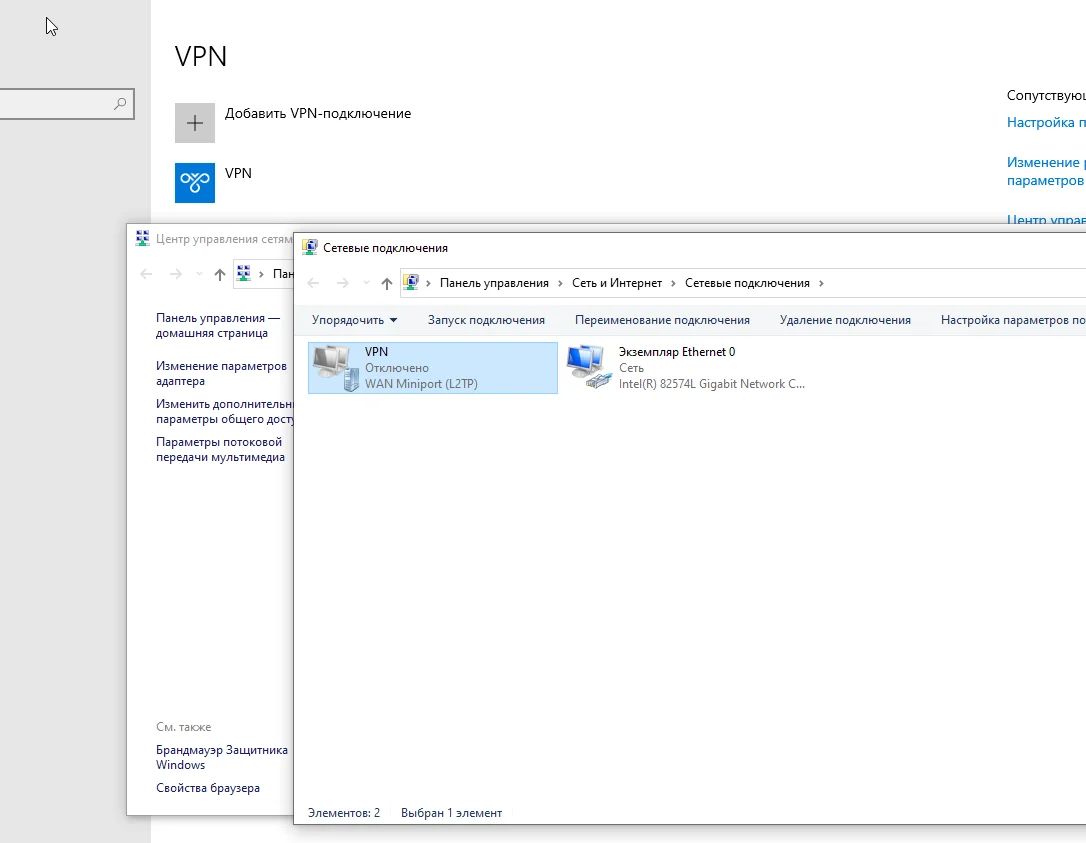Click Удаление подключения toolbar command
The width and height of the screenshot is (1086, 843).
pyautogui.click(x=845, y=320)
